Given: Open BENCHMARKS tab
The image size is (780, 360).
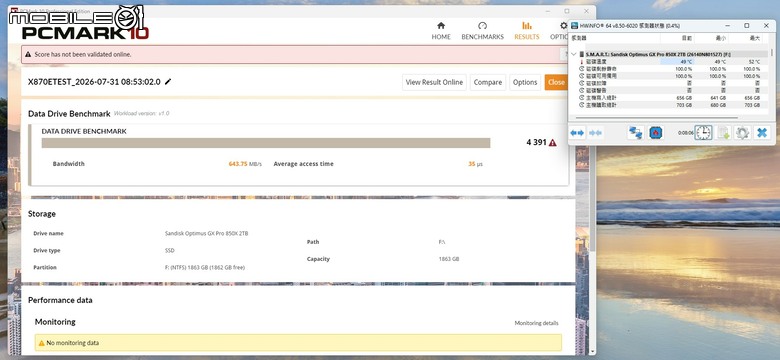Looking at the screenshot, I should click(x=482, y=31).
